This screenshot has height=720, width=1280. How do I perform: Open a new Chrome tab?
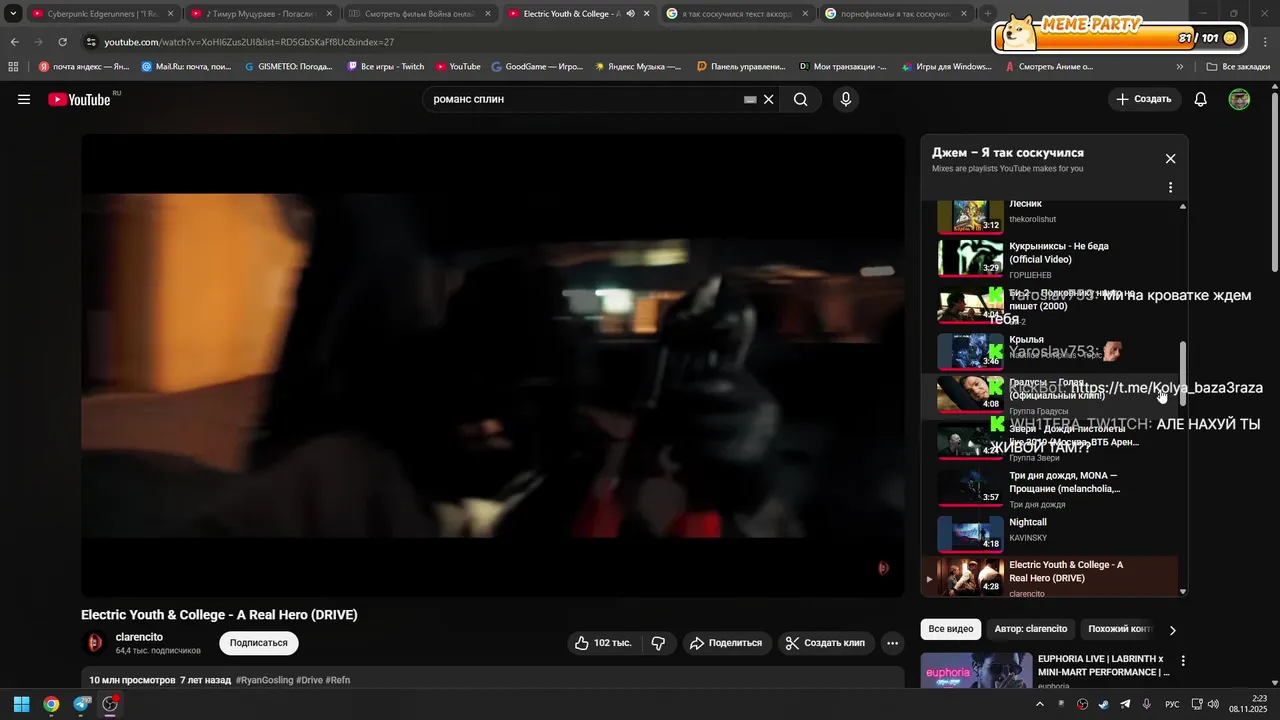point(988,14)
